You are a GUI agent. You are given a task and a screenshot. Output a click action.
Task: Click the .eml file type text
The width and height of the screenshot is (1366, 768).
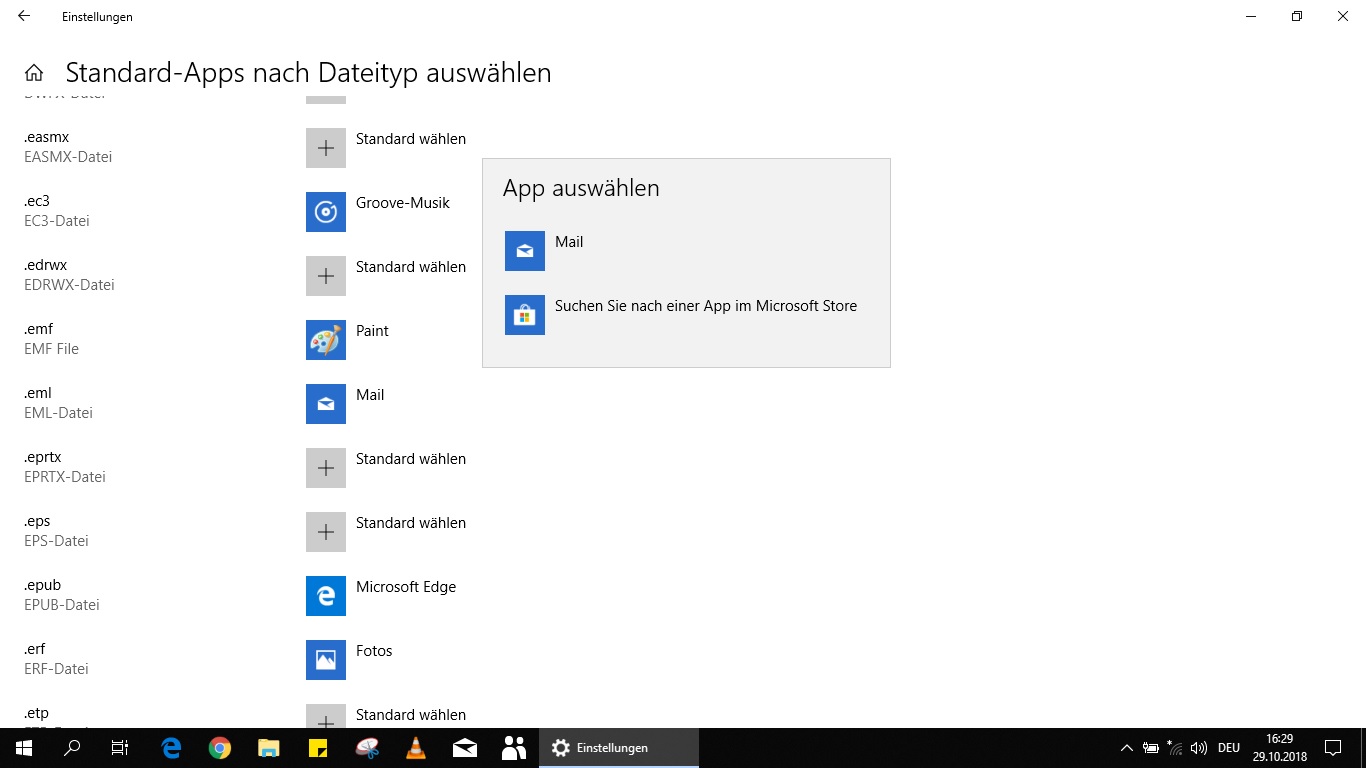(38, 393)
